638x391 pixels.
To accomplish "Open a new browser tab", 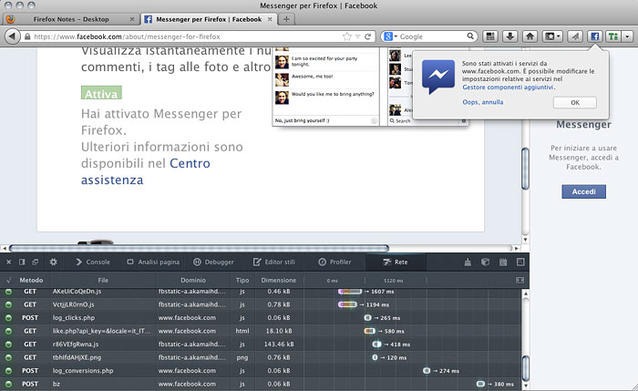I will 286,19.
